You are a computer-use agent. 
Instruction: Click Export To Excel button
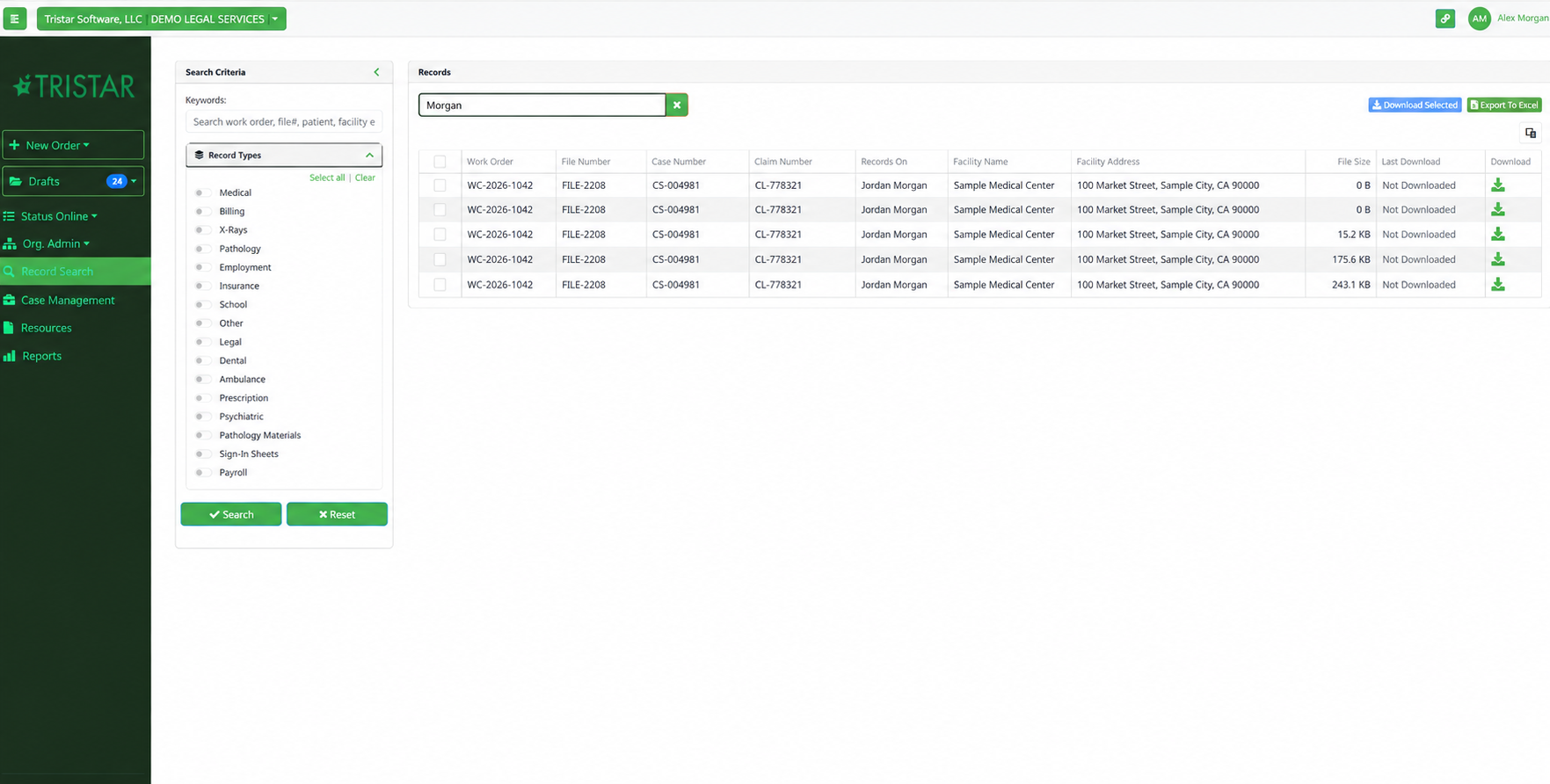pos(1504,105)
